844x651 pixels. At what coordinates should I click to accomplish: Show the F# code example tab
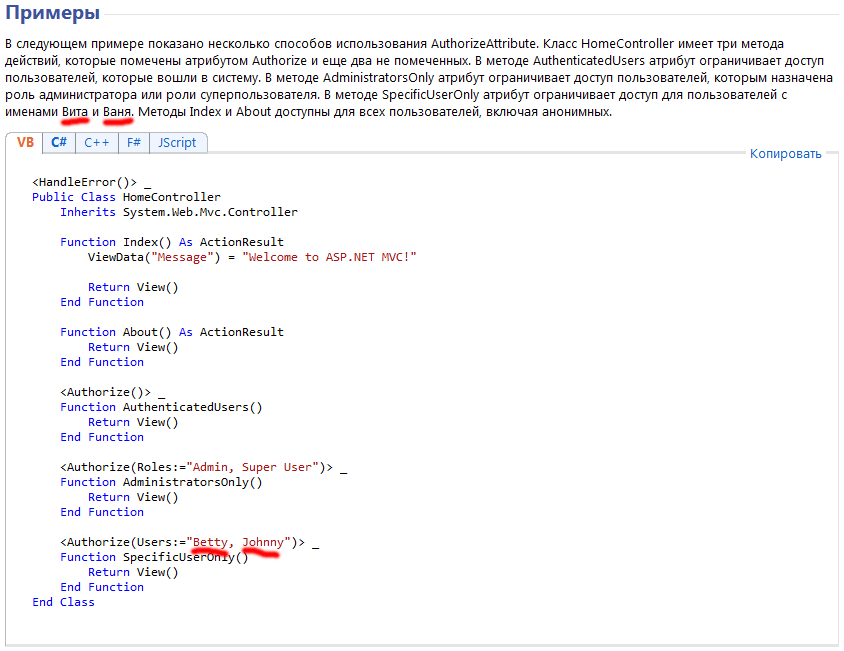click(x=132, y=143)
